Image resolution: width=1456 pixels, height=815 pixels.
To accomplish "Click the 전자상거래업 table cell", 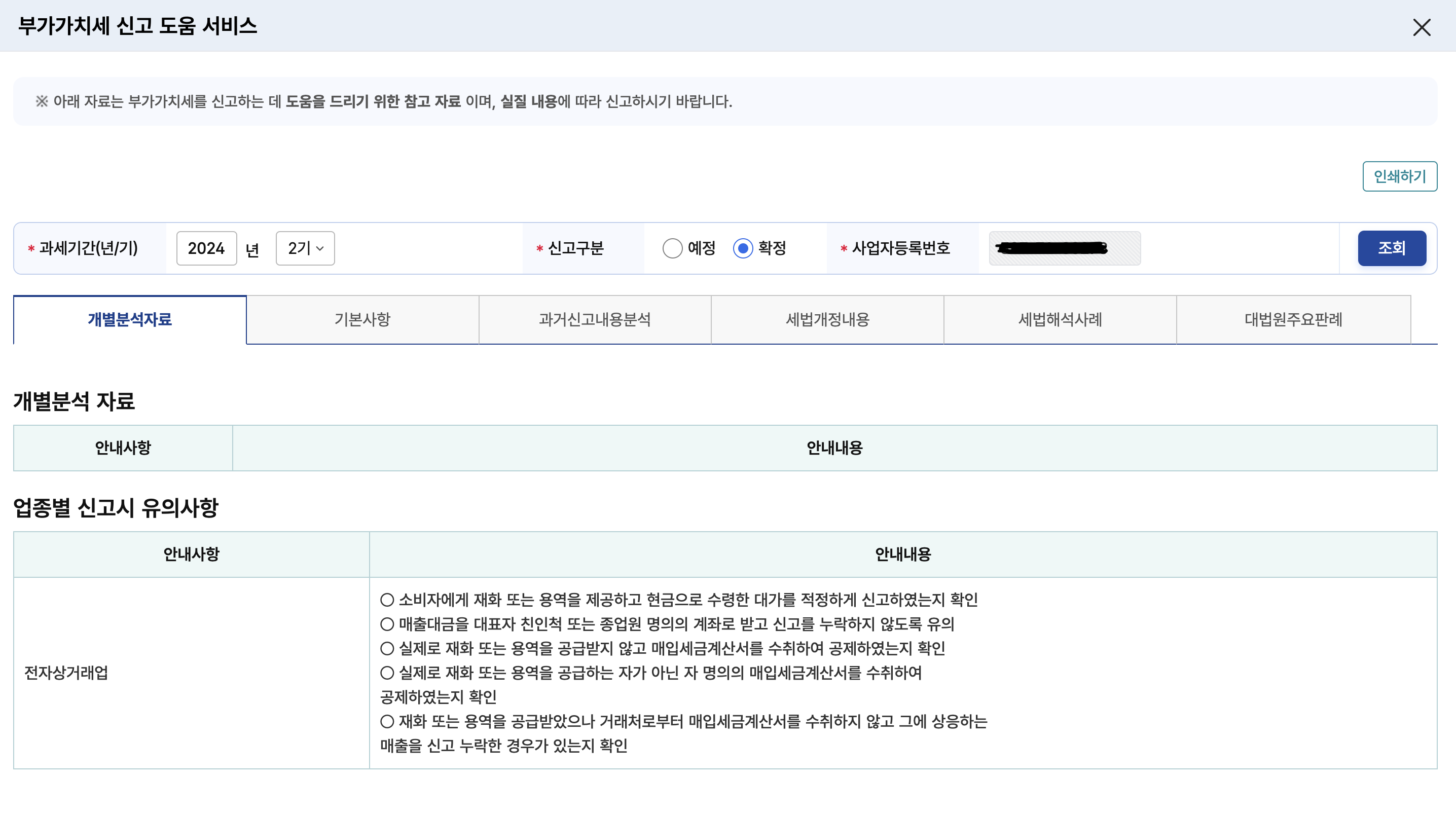I will (x=66, y=673).
